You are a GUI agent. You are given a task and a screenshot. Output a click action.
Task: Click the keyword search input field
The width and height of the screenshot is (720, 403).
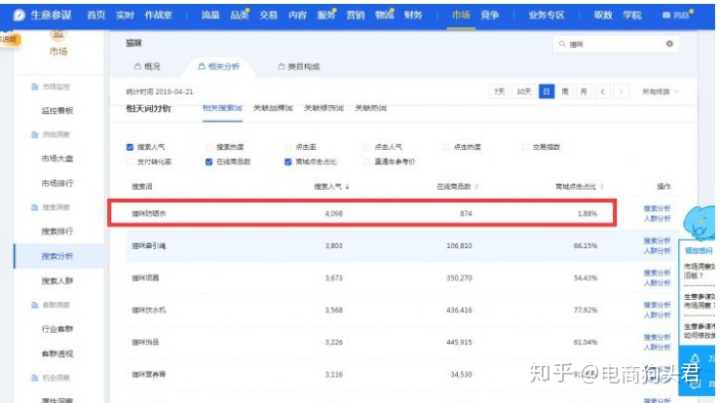click(610, 45)
